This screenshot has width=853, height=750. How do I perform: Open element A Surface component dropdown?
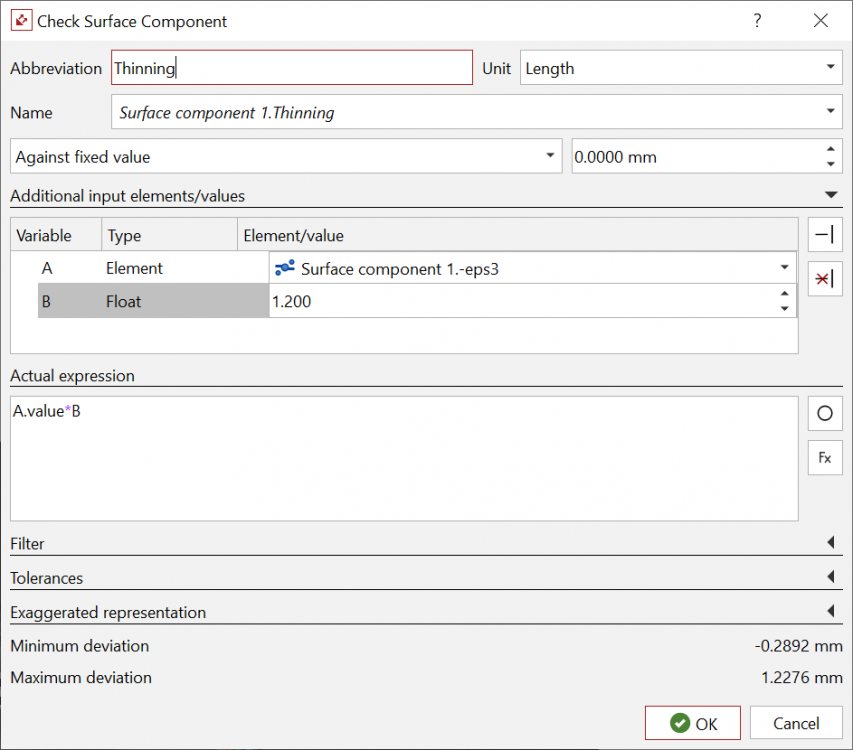pyautogui.click(x=784, y=268)
